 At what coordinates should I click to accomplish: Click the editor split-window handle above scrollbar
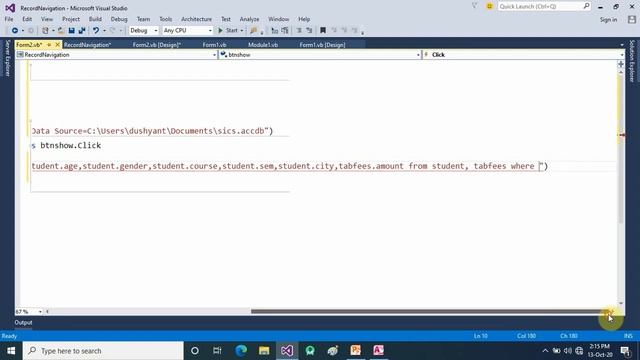pyautogui.click(x=621, y=64)
